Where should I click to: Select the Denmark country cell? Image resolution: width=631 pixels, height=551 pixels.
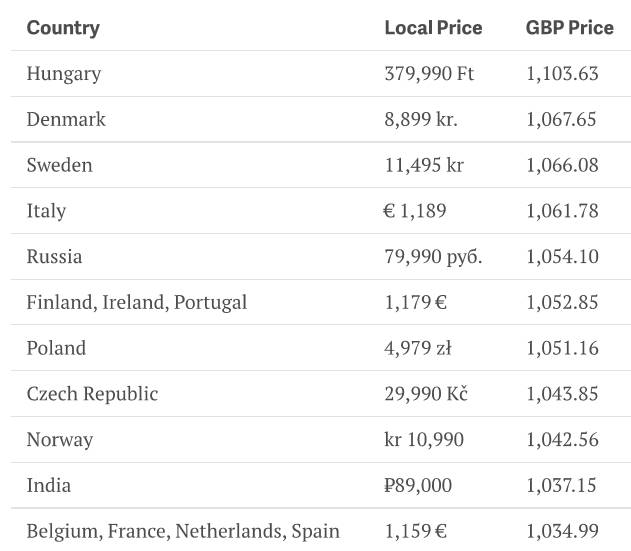tap(66, 120)
